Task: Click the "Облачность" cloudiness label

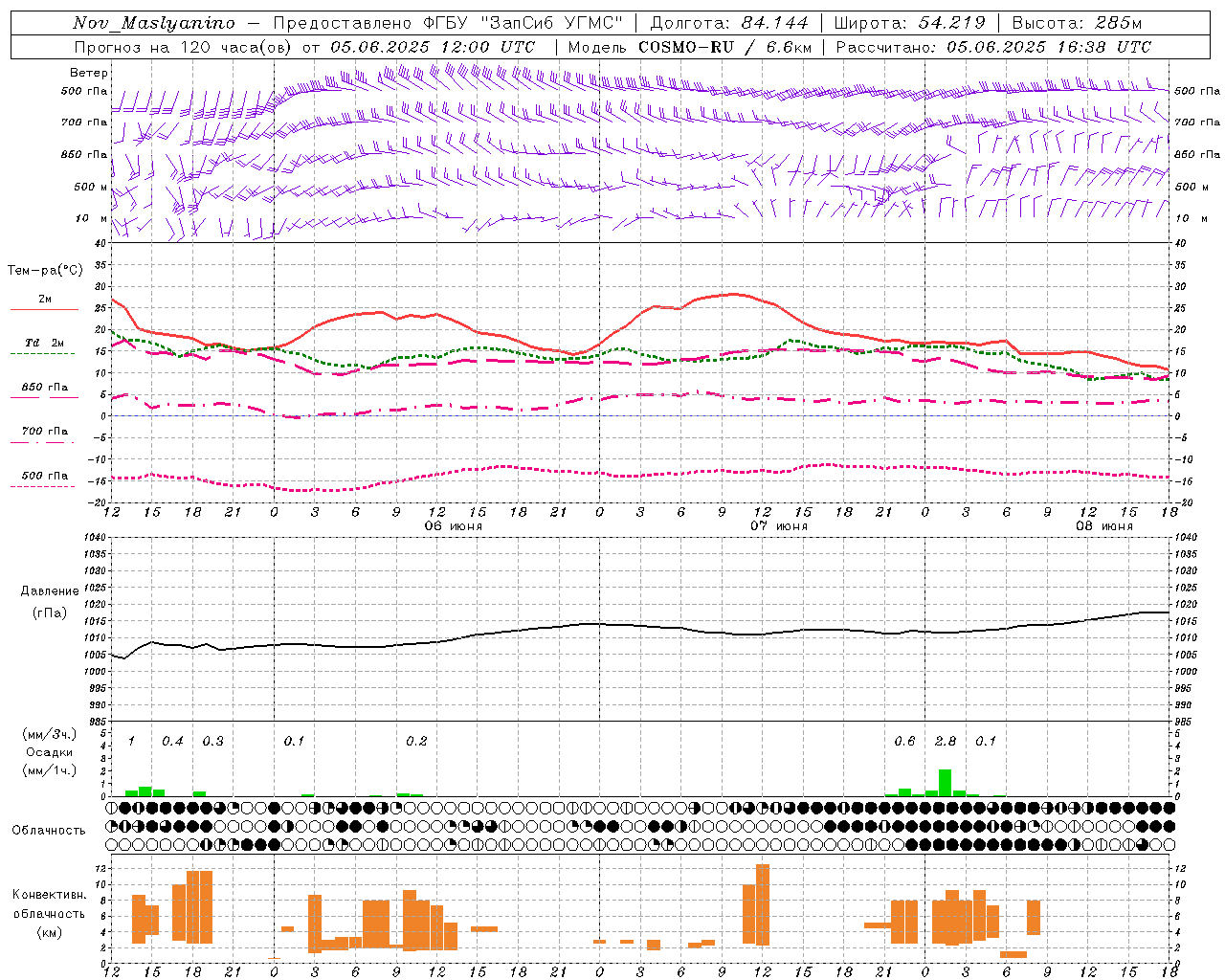Action: [49, 831]
